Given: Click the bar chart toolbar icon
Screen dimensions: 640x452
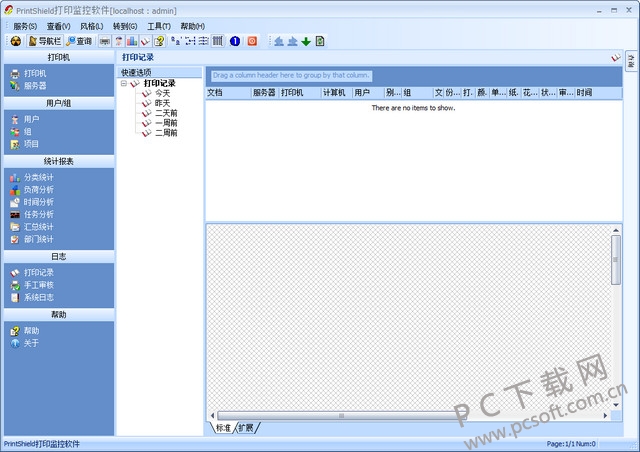Looking at the screenshot, I should [x=132, y=41].
